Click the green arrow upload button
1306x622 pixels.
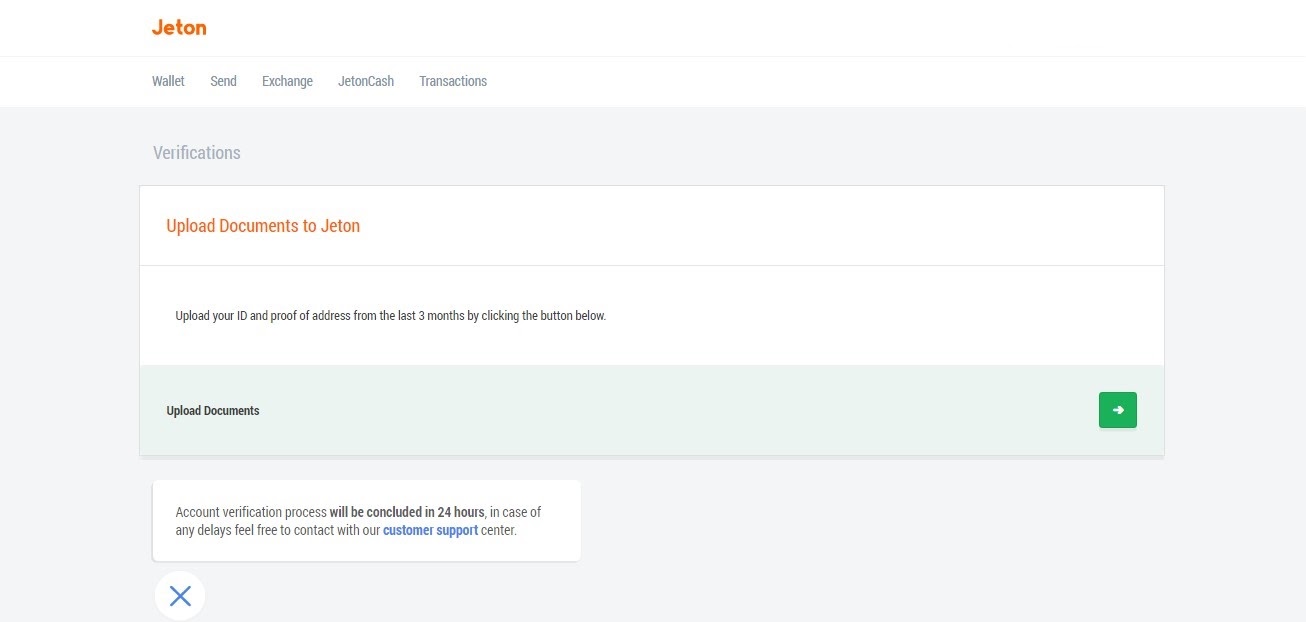[x=1117, y=410]
